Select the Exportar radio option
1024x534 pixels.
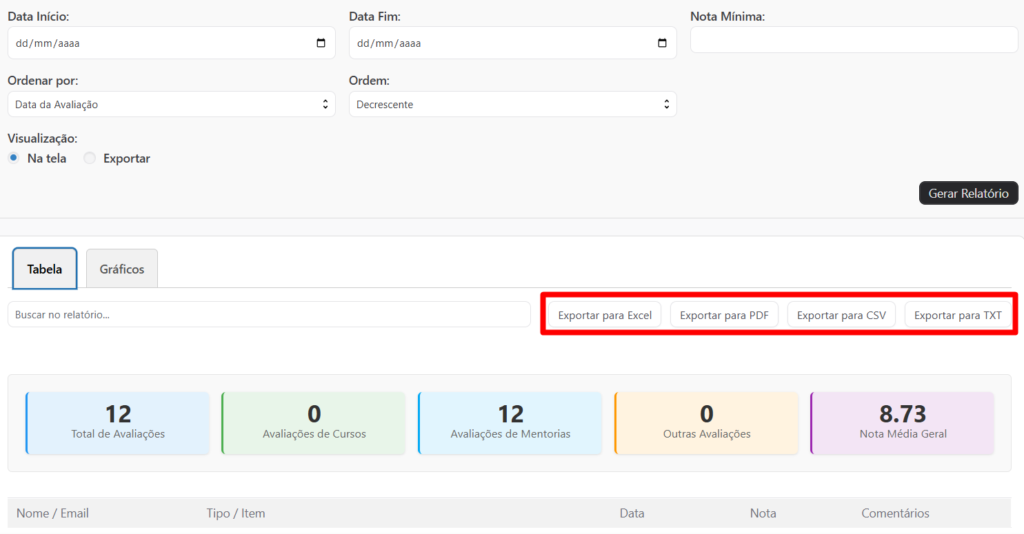point(90,158)
